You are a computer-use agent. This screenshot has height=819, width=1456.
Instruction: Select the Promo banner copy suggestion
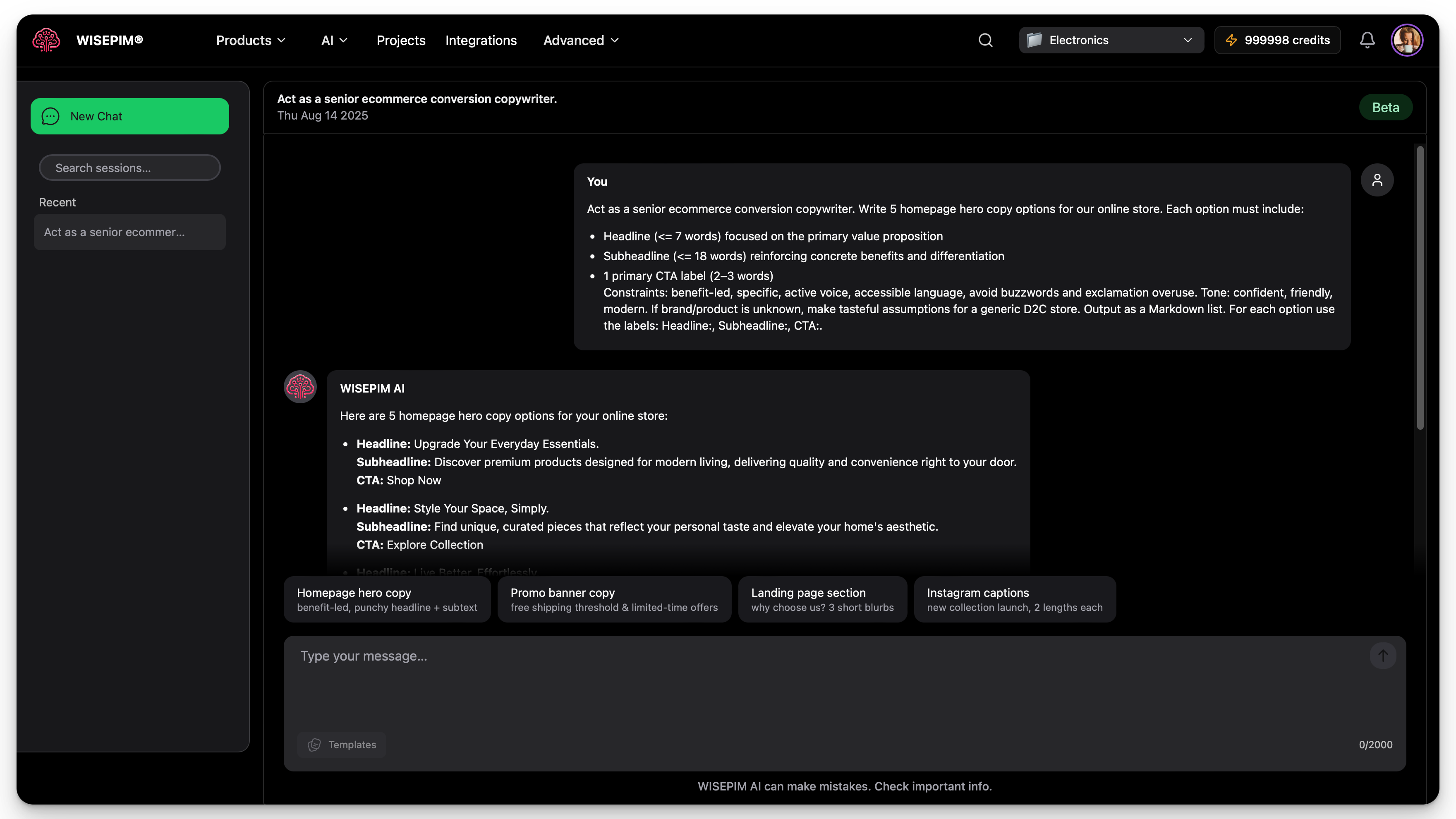pos(614,599)
